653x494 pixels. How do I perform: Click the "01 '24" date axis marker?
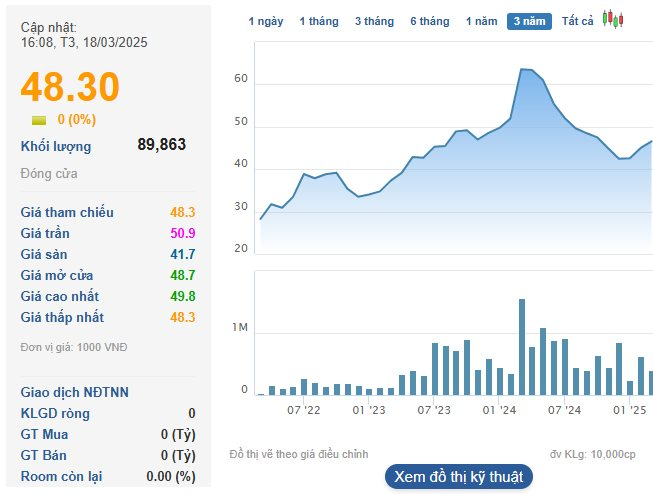(x=498, y=410)
